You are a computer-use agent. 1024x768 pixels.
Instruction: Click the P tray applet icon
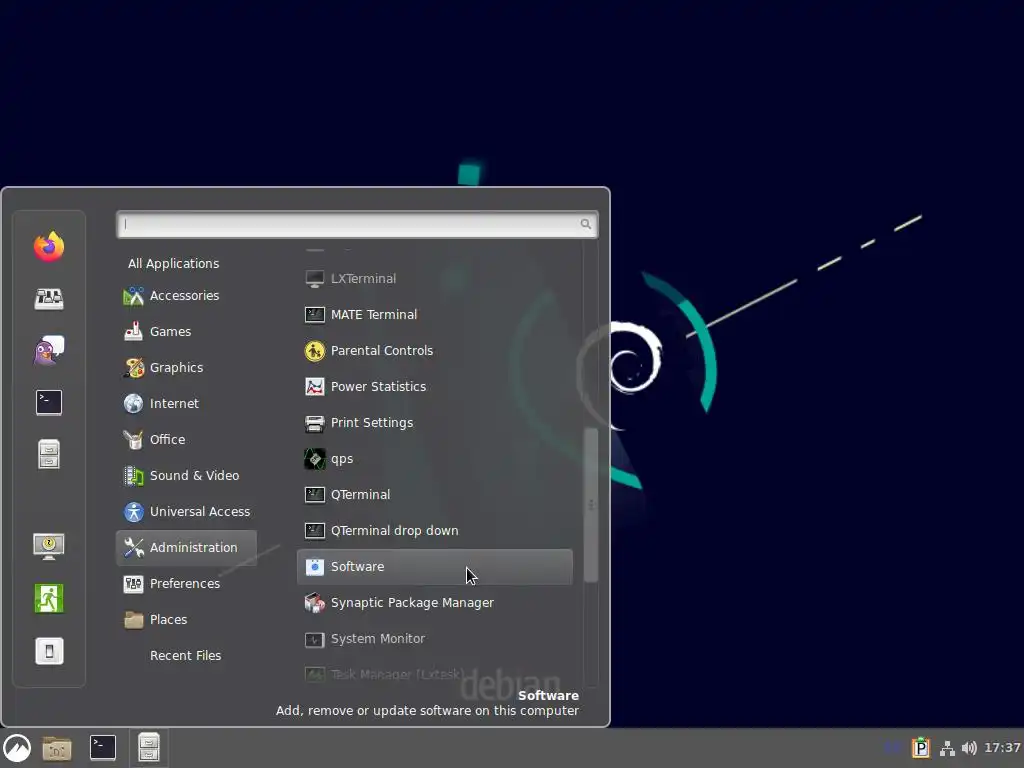[x=921, y=747]
